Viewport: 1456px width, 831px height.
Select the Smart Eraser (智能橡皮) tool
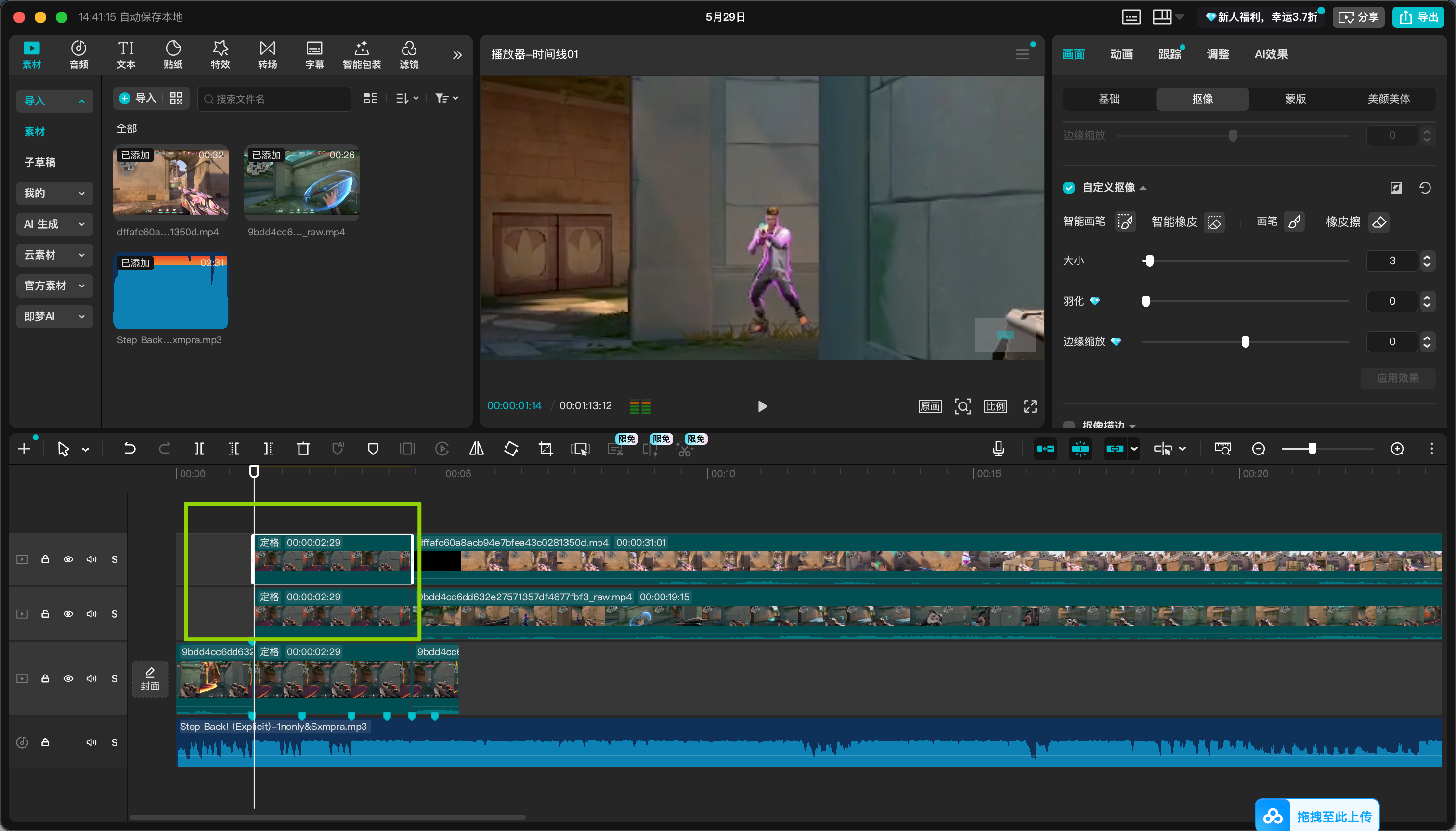1214,222
